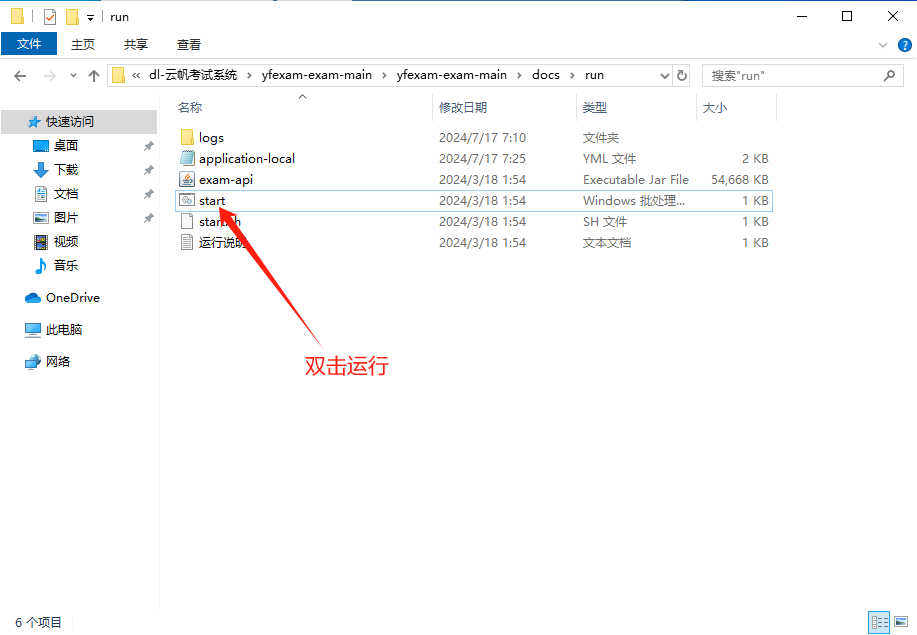The height and width of the screenshot is (635, 917).
Task: Open recent locations dropdown arrow
Action: pyautogui.click(x=73, y=76)
